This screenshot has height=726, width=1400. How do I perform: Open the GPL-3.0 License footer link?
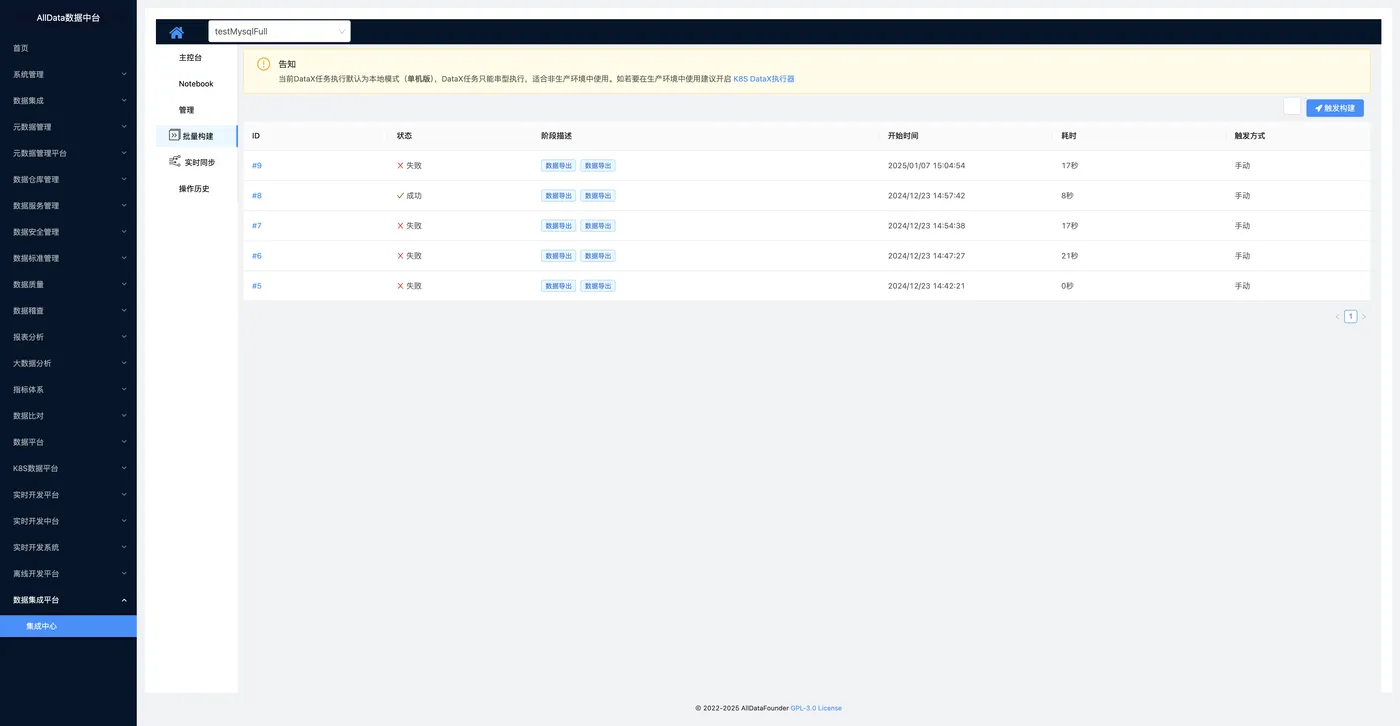(816, 708)
